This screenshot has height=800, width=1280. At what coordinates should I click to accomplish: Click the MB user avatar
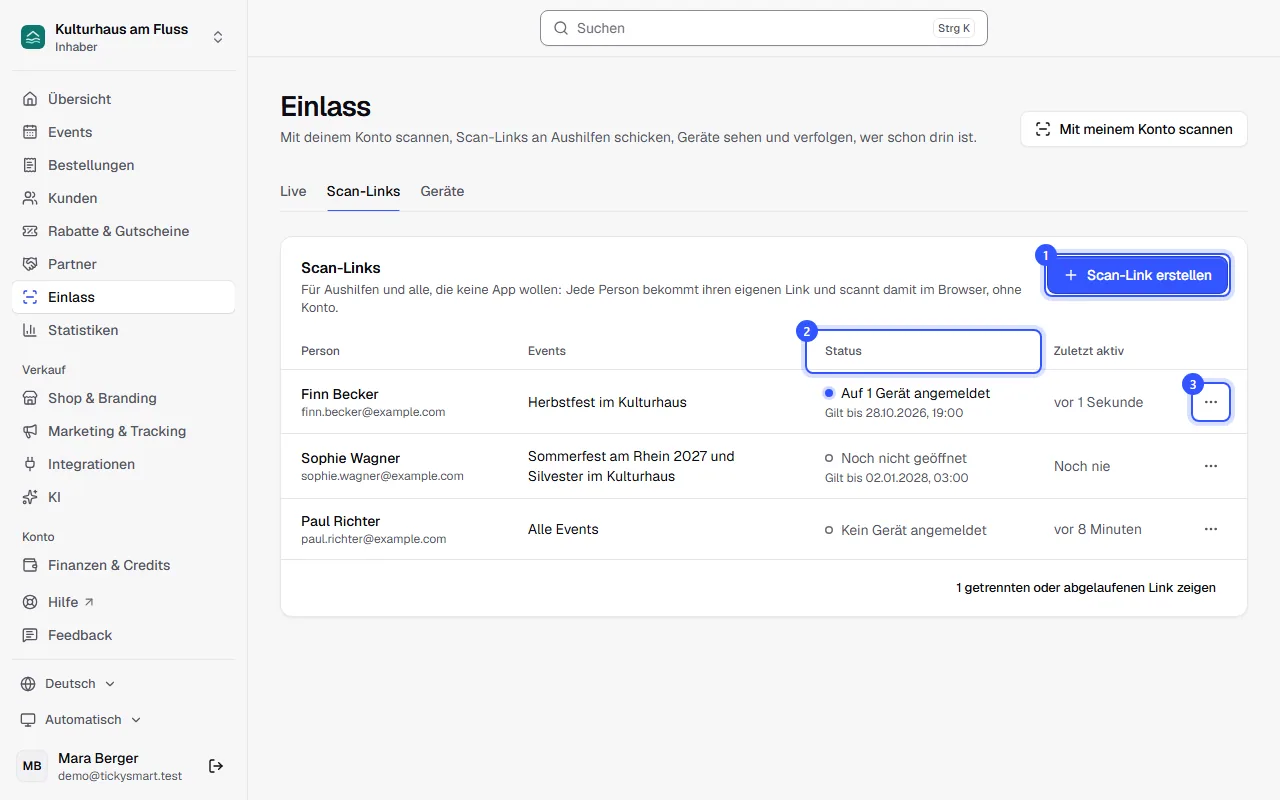[32, 766]
